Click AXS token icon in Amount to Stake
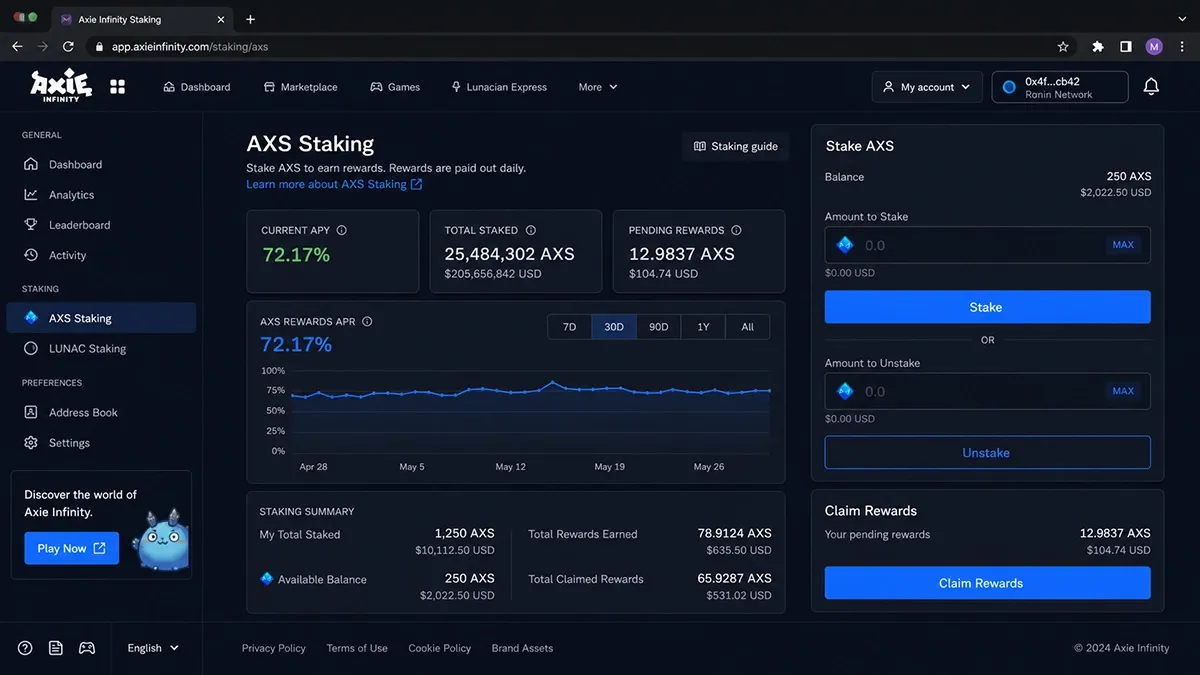 click(845, 245)
